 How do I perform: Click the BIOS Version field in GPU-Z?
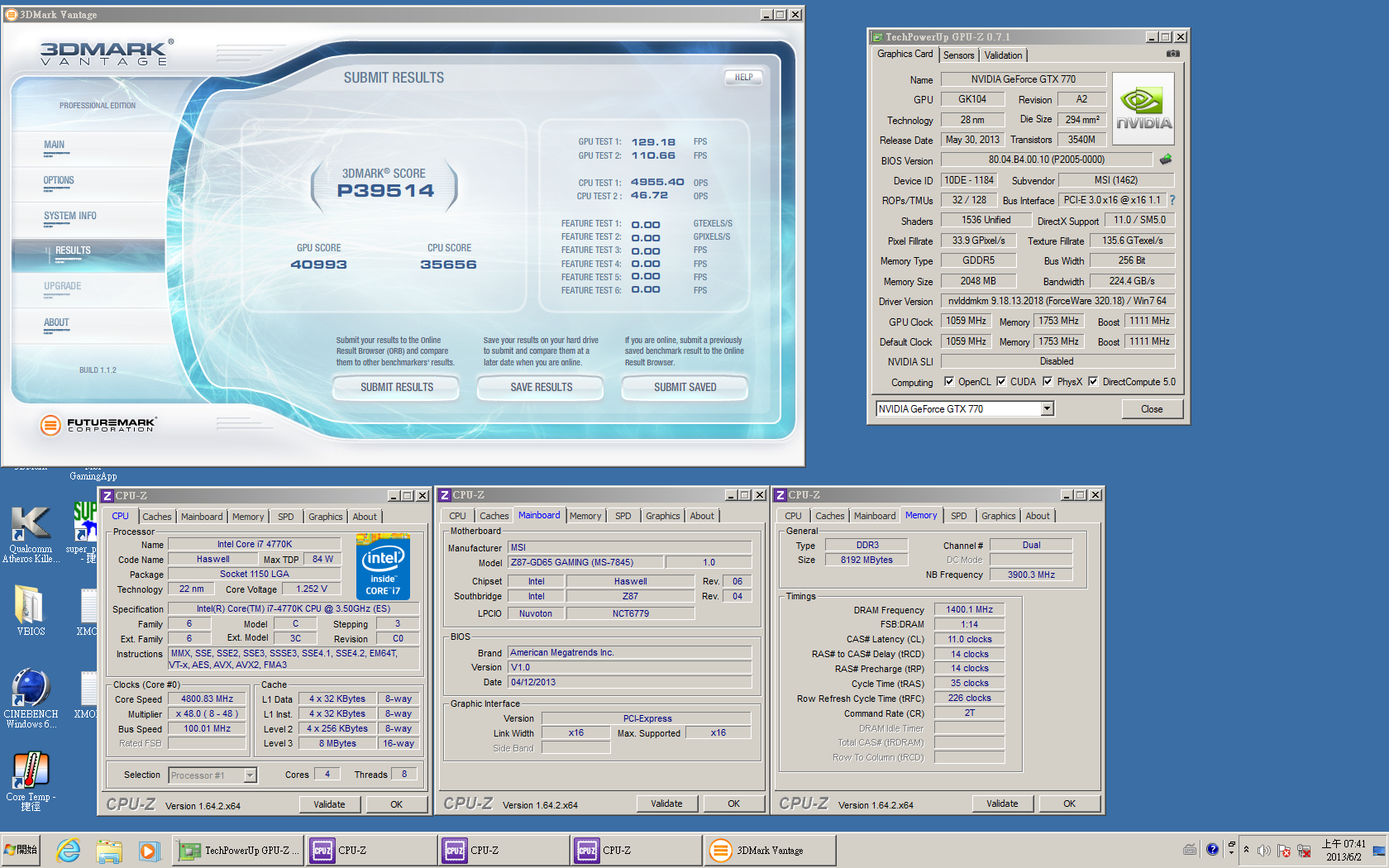1046,160
